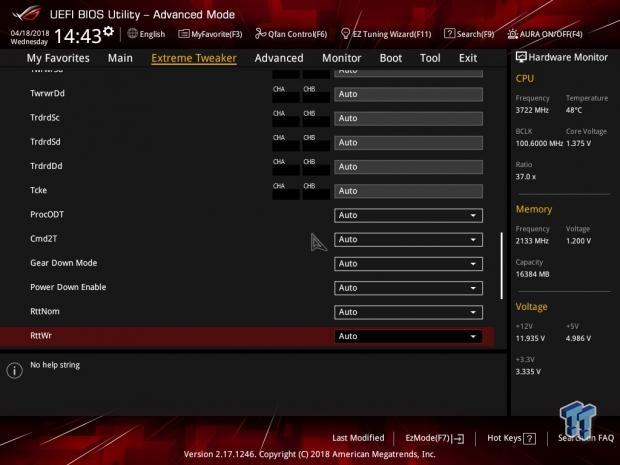Click the Hardware Monitor icon
Image resolution: width=620 pixels, height=465 pixels.
point(521,57)
